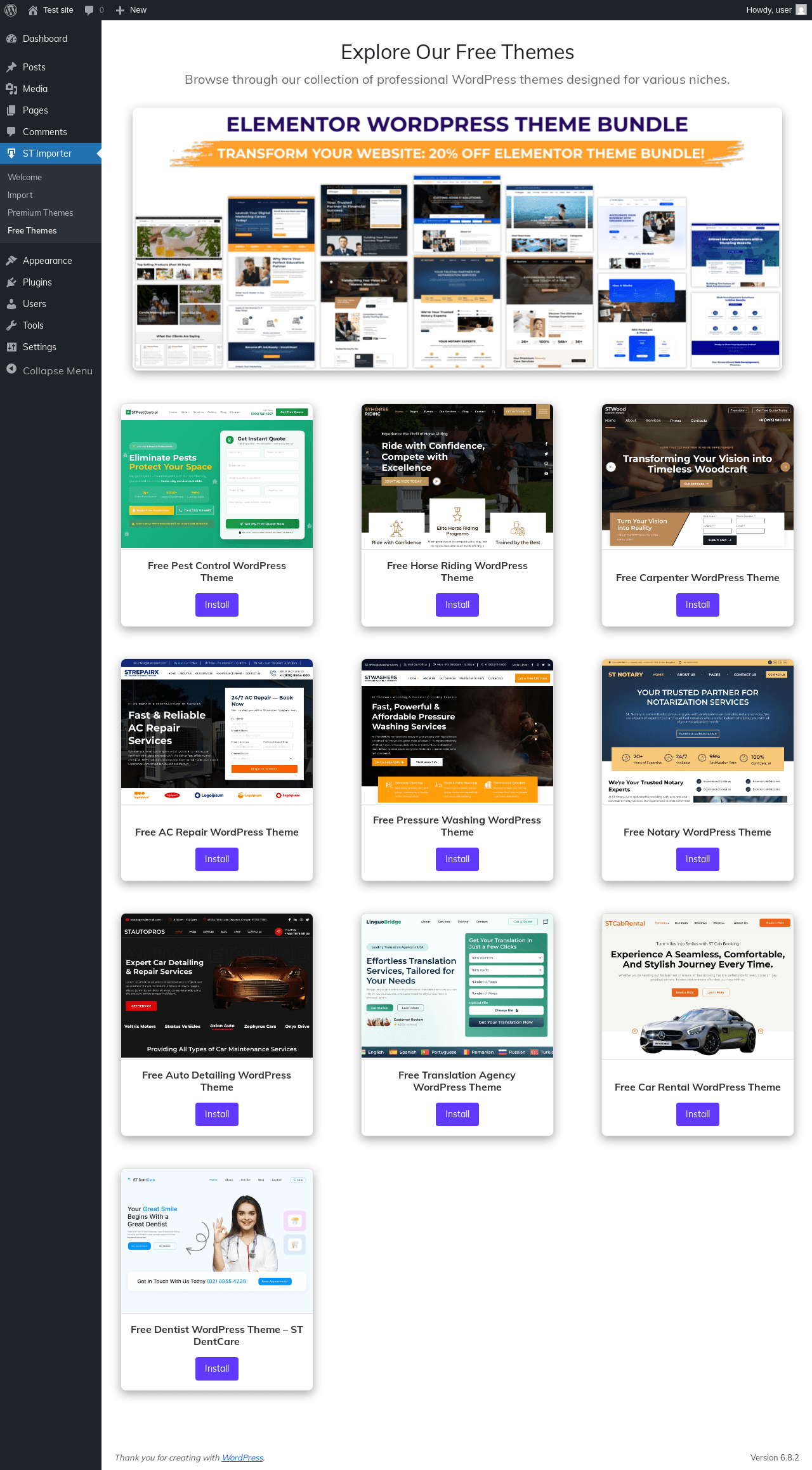Click the Users person icon
This screenshot has width=812, height=1470.
[x=11, y=304]
